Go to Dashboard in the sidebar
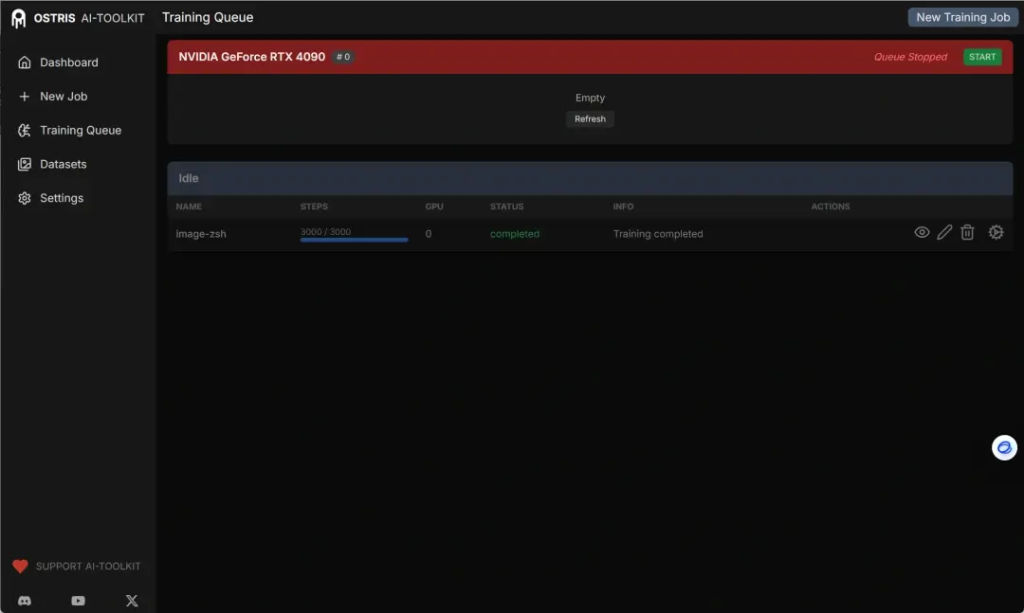Viewport: 1024px width, 613px height. tap(68, 62)
